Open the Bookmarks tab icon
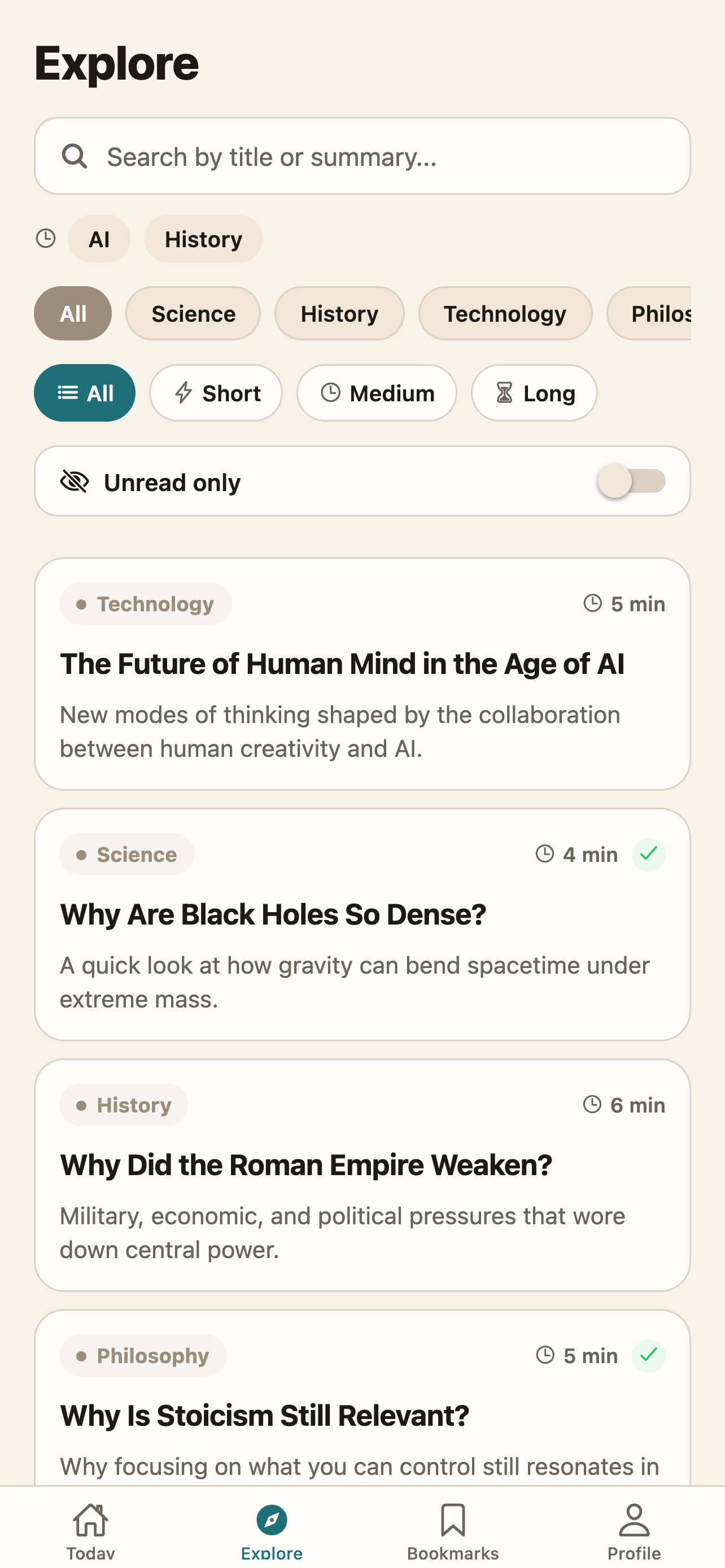This screenshot has height=1568, width=725. (453, 1519)
